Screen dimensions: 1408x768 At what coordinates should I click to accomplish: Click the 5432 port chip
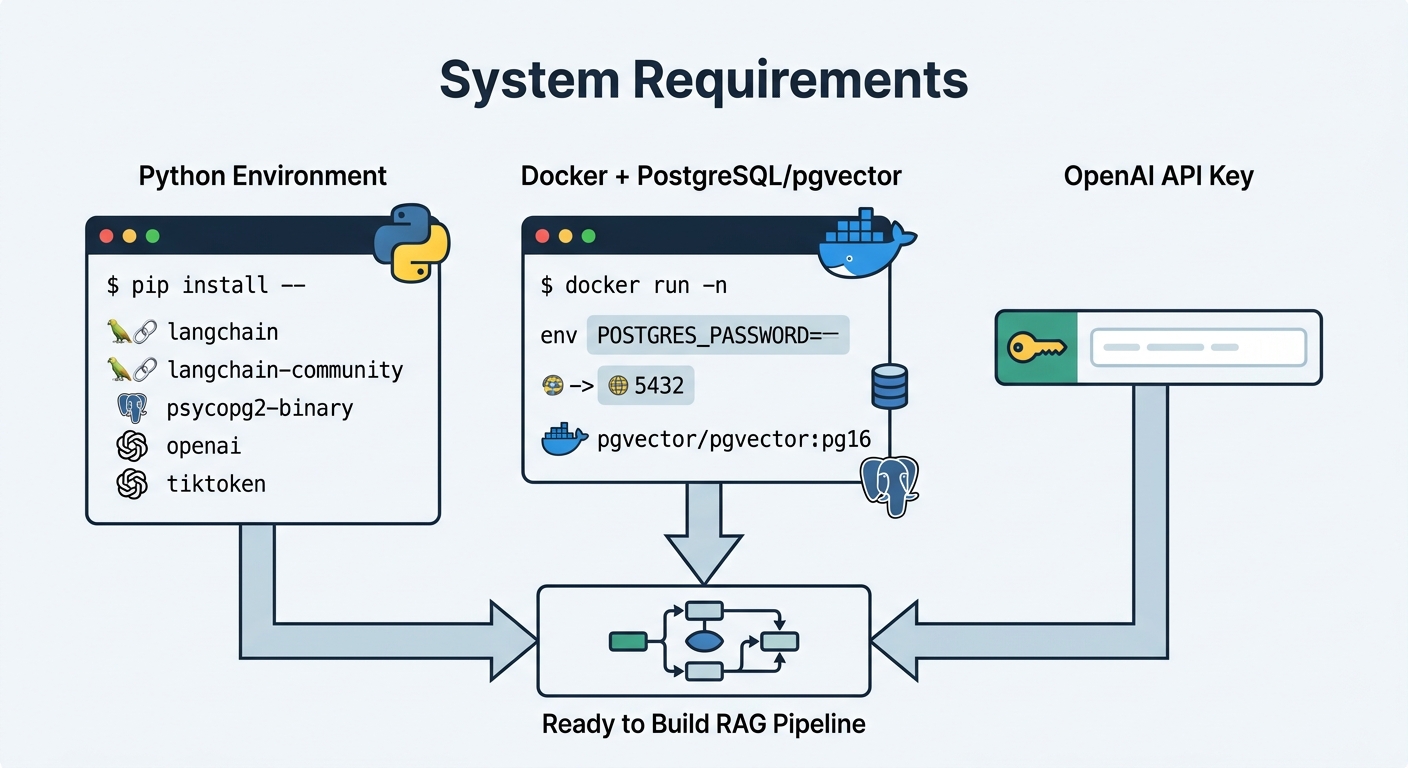(646, 386)
